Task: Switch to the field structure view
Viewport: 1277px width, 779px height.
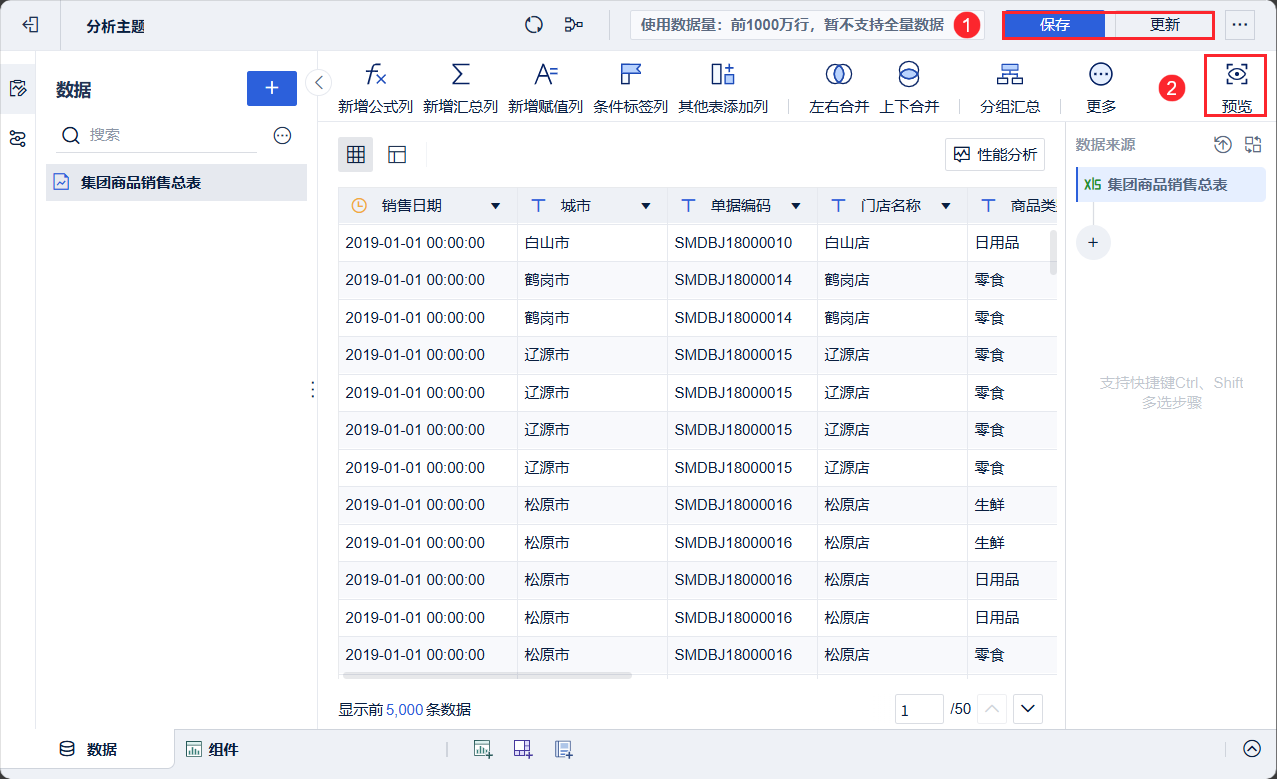Action: coord(397,154)
